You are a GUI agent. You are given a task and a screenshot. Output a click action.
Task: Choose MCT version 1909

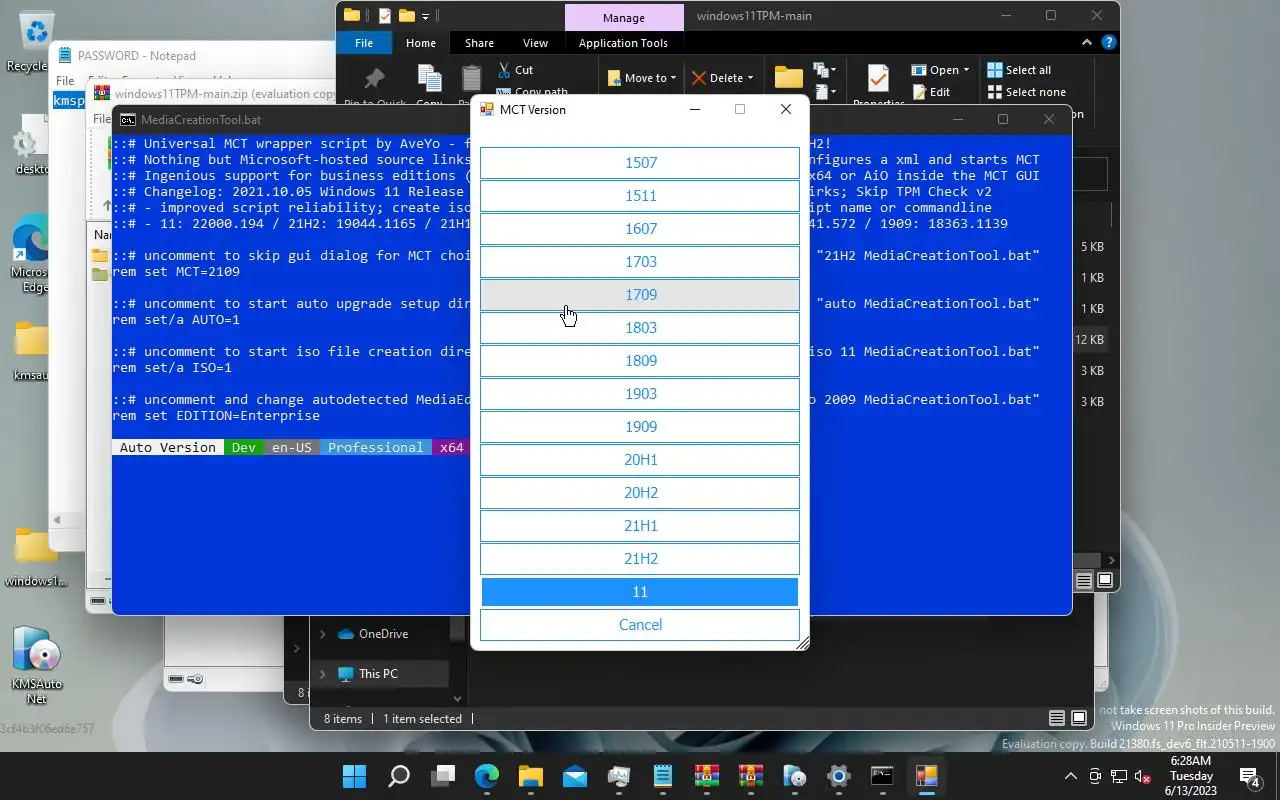click(x=640, y=427)
